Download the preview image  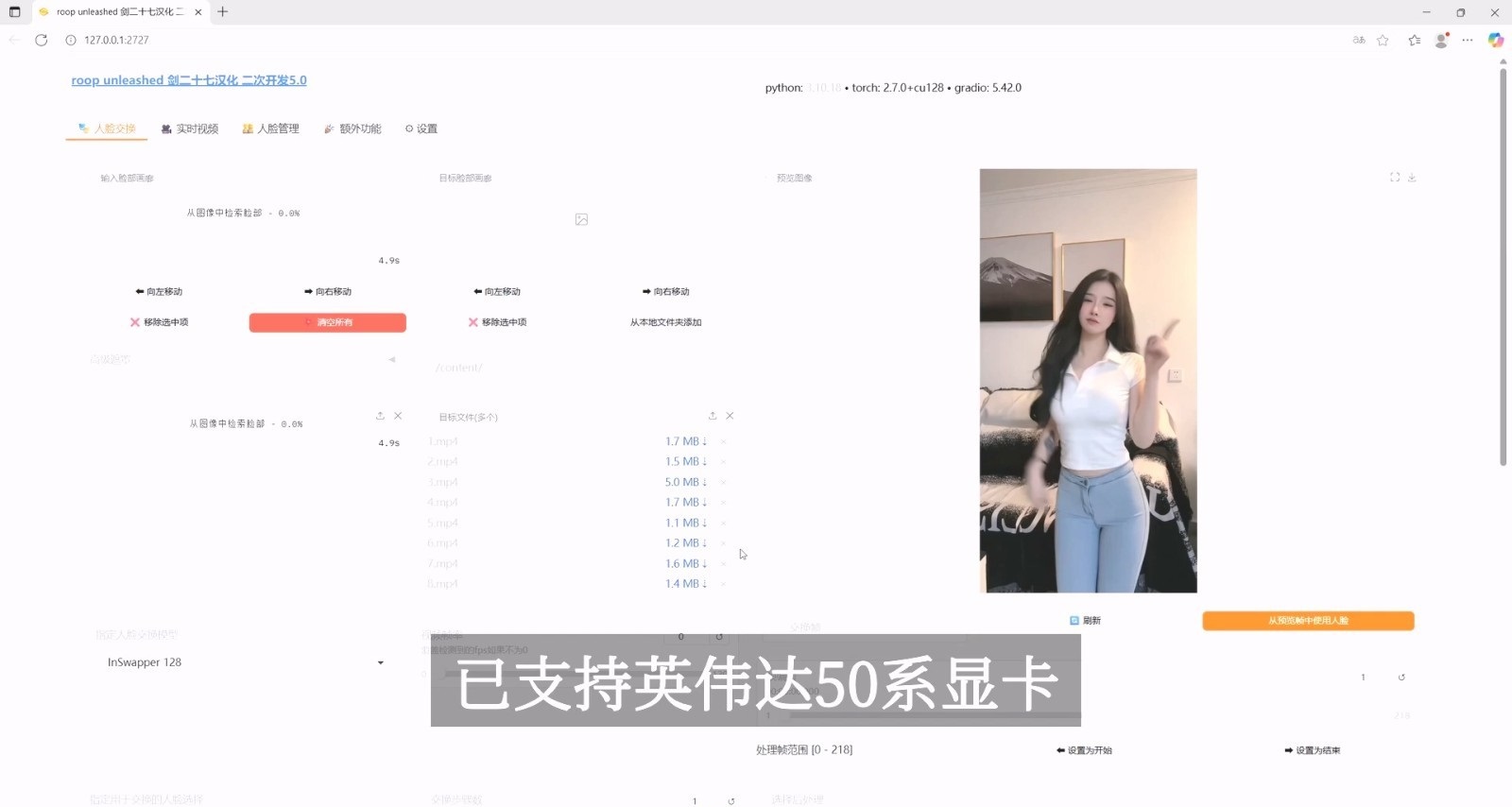1412,178
